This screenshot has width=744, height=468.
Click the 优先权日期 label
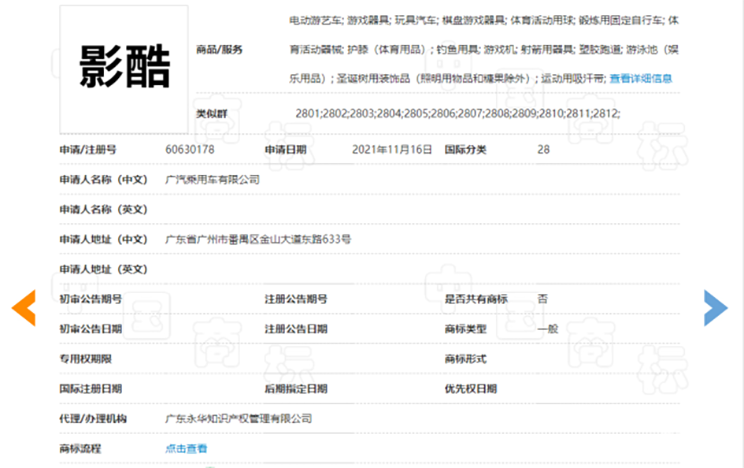pos(471,389)
